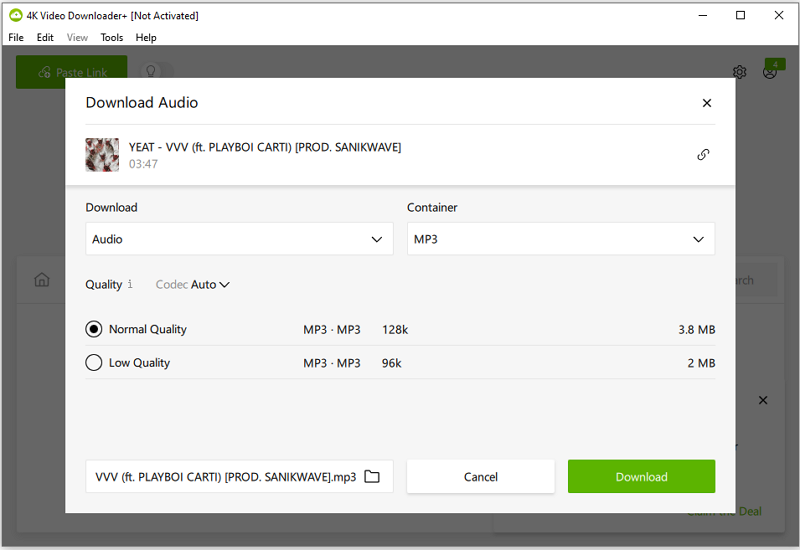Click the green Download button
Screen dimensions: 800x550
tap(641, 477)
